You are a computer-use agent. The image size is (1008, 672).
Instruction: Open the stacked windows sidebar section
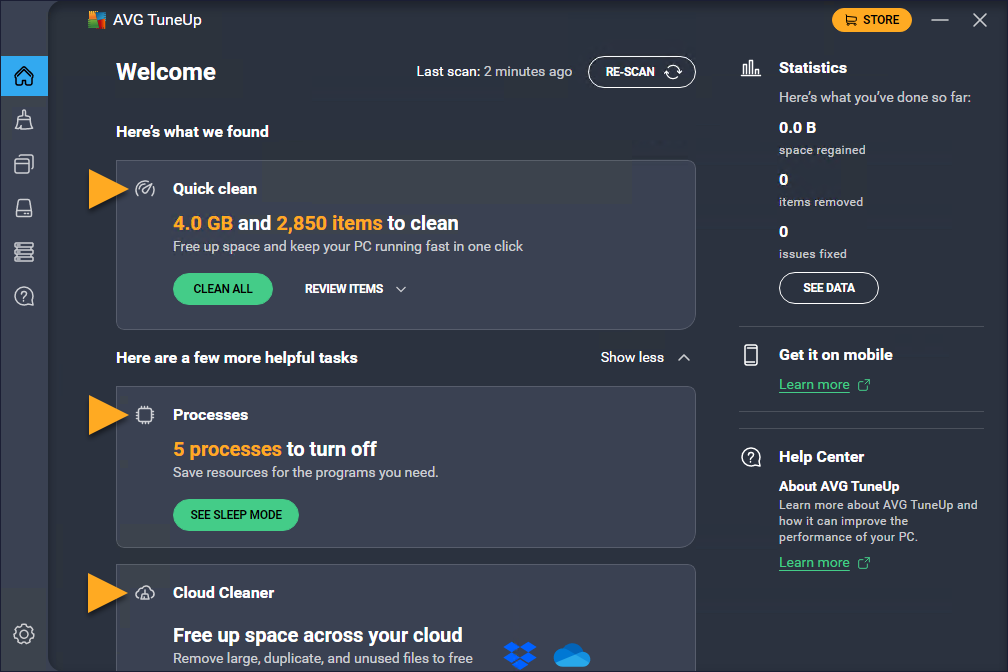[x=24, y=164]
